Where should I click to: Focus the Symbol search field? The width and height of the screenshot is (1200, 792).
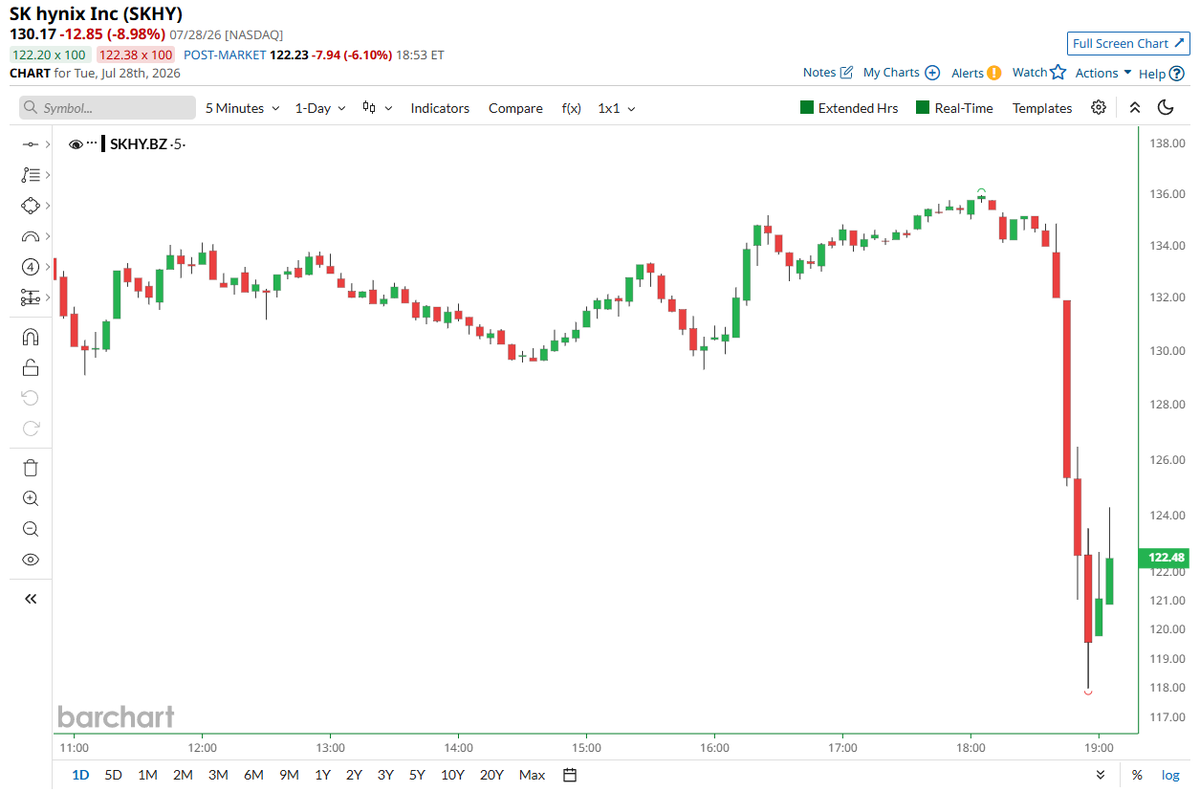tap(107, 108)
